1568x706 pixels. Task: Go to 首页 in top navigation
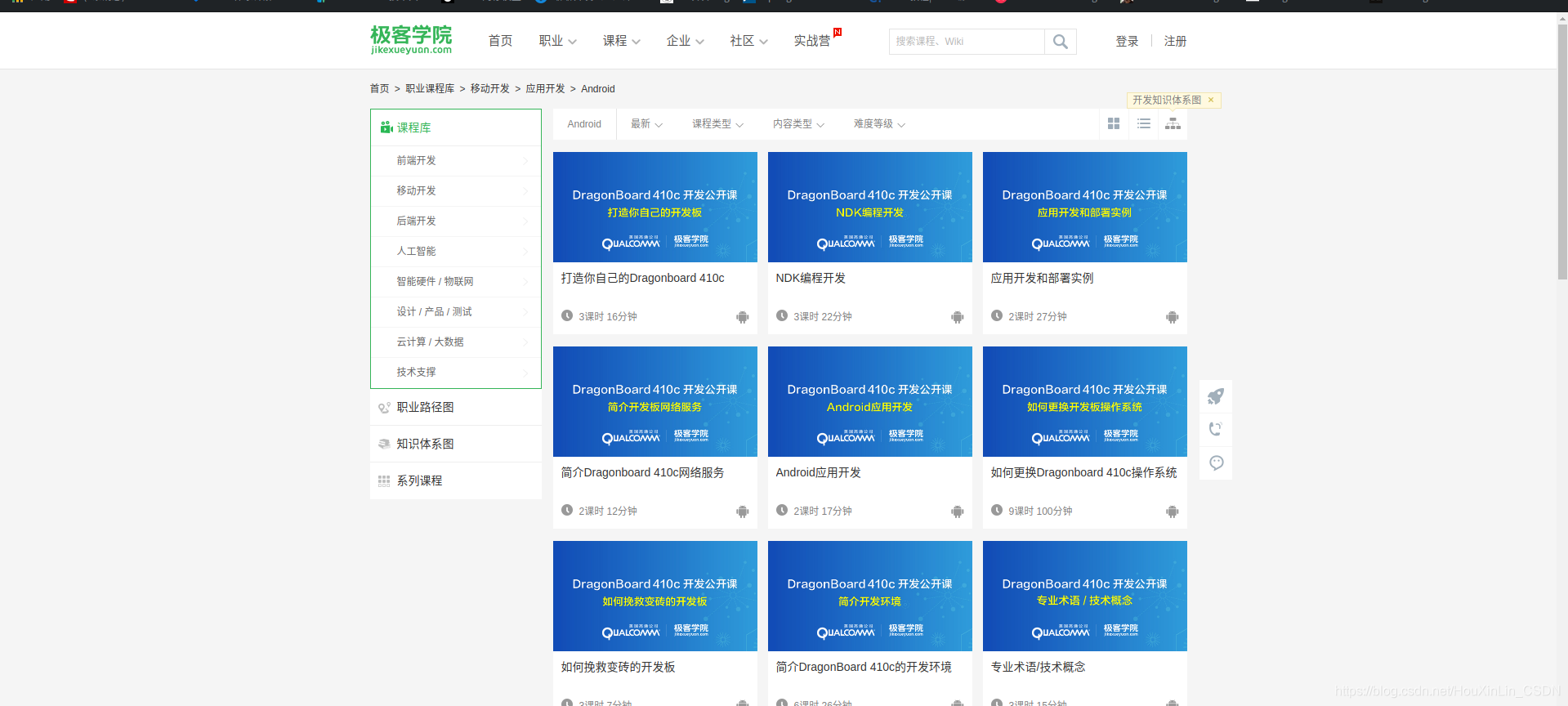[500, 41]
